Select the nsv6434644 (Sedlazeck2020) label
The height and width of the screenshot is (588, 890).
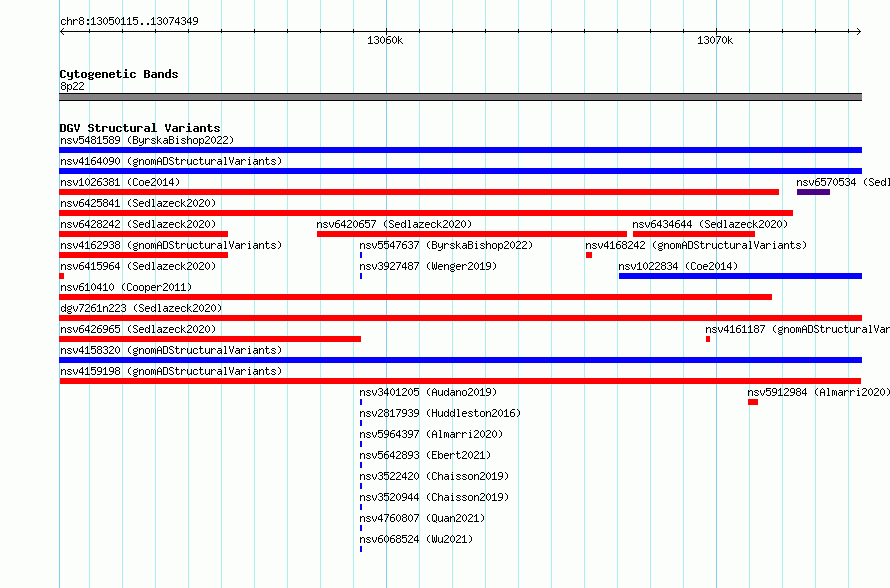(x=710, y=224)
